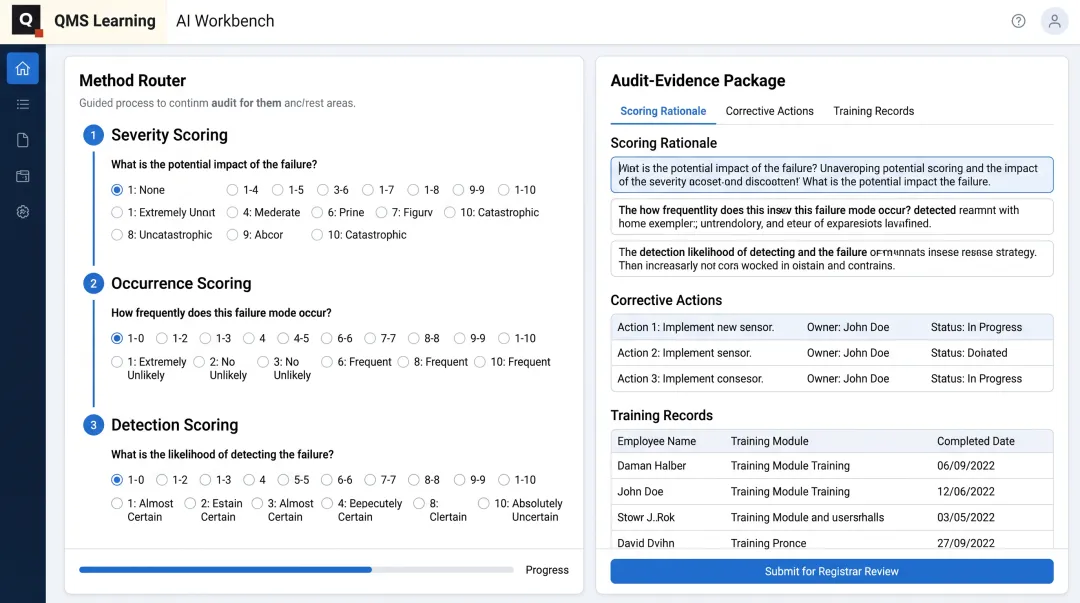Open the AI Workbench menu item
This screenshot has width=1080, height=603.
pyautogui.click(x=225, y=21)
